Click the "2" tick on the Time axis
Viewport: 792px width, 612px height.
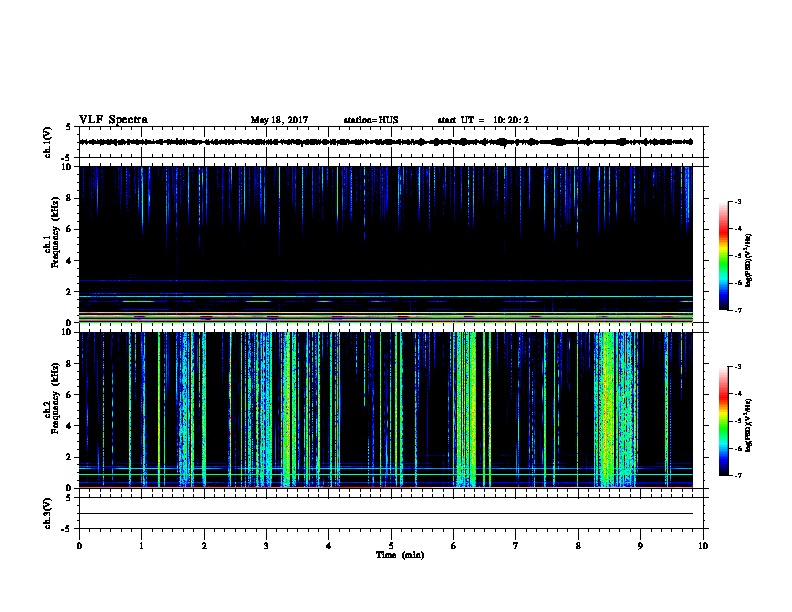204,546
